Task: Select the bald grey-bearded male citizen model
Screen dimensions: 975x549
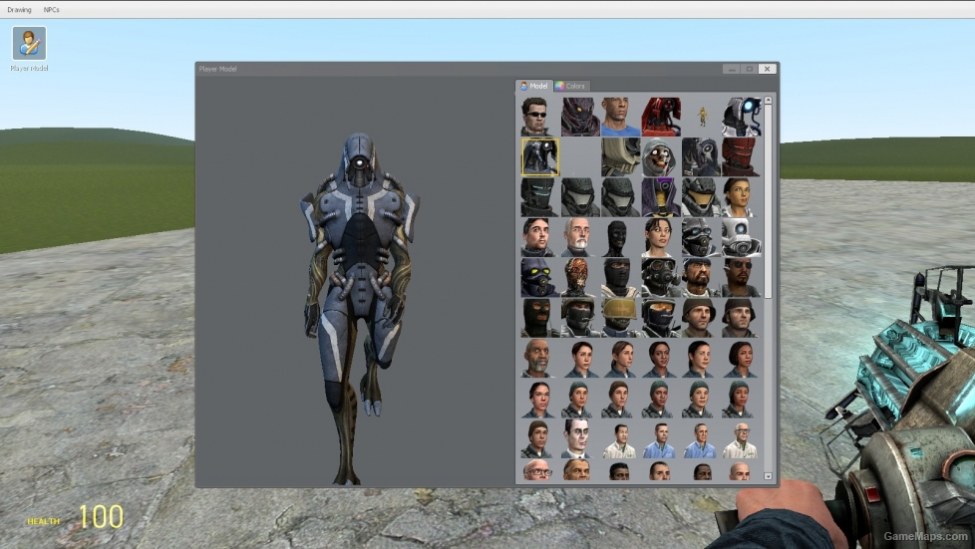Action: click(538, 358)
